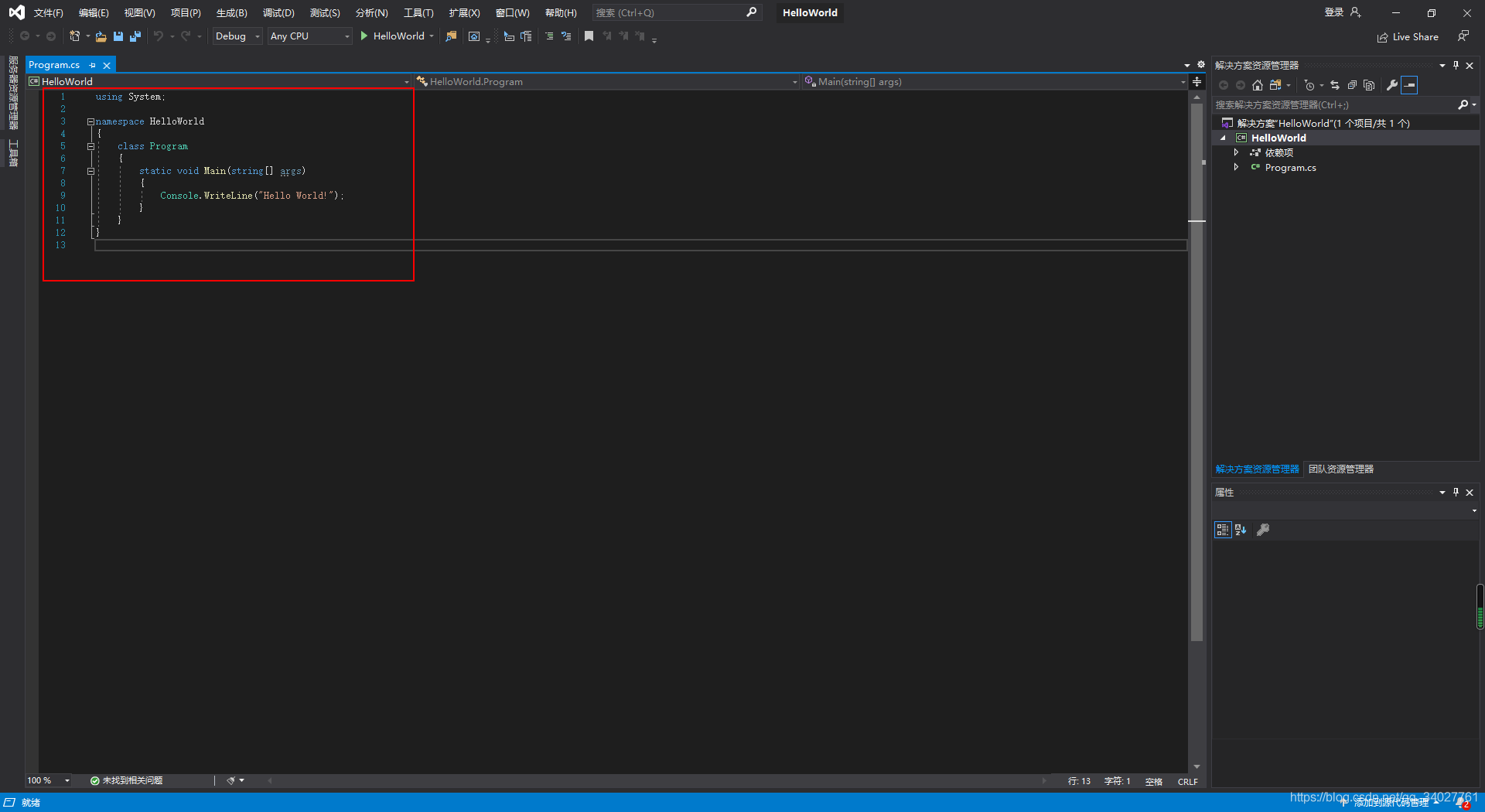
Task: Expand the 依赖项 dependencies node
Action: (1236, 152)
